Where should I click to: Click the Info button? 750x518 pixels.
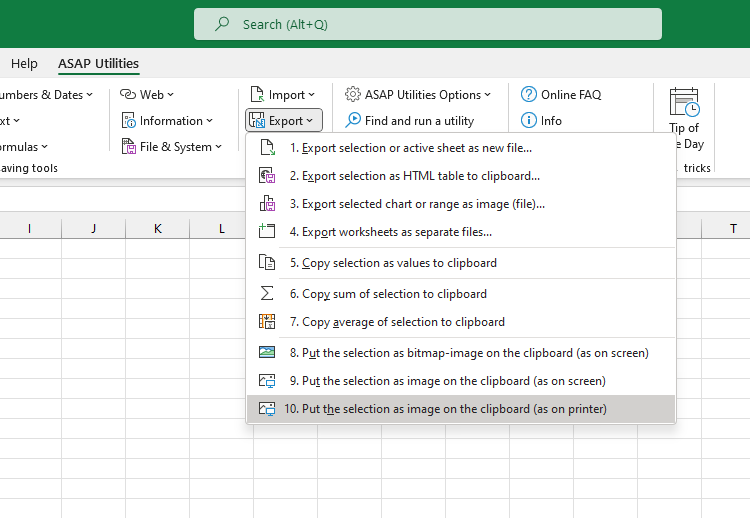541,121
